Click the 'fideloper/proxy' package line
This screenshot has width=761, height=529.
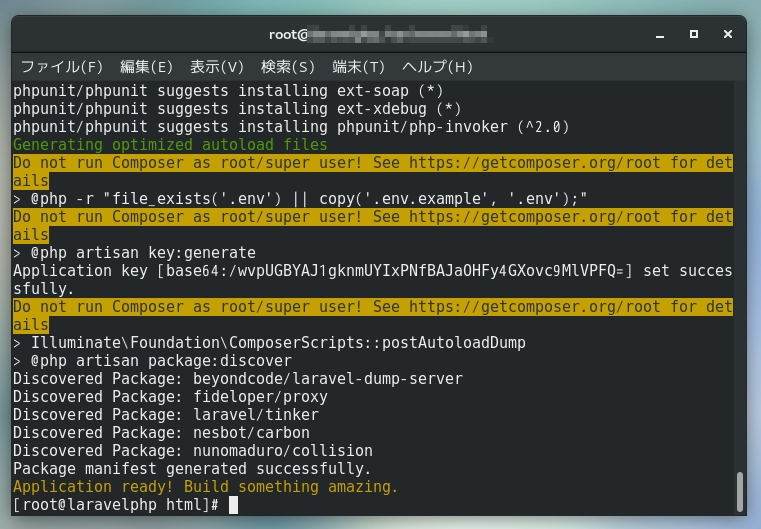170,397
